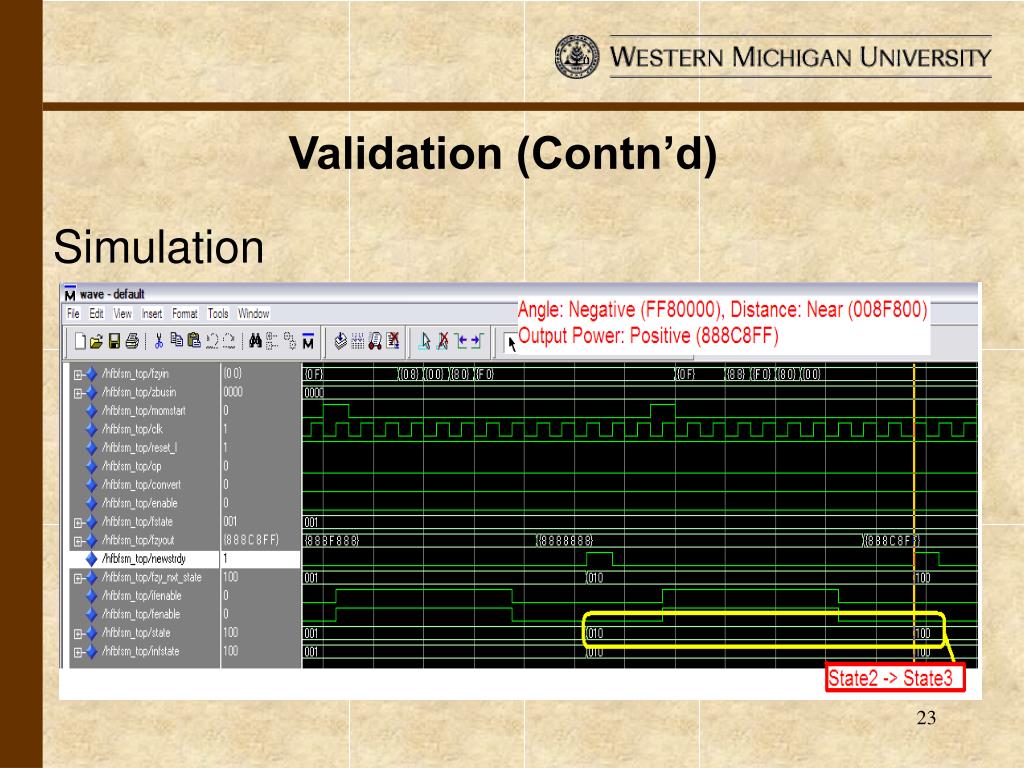This screenshot has height=768, width=1024.
Task: Click the Paste clipboard icon
Action: [x=194, y=340]
